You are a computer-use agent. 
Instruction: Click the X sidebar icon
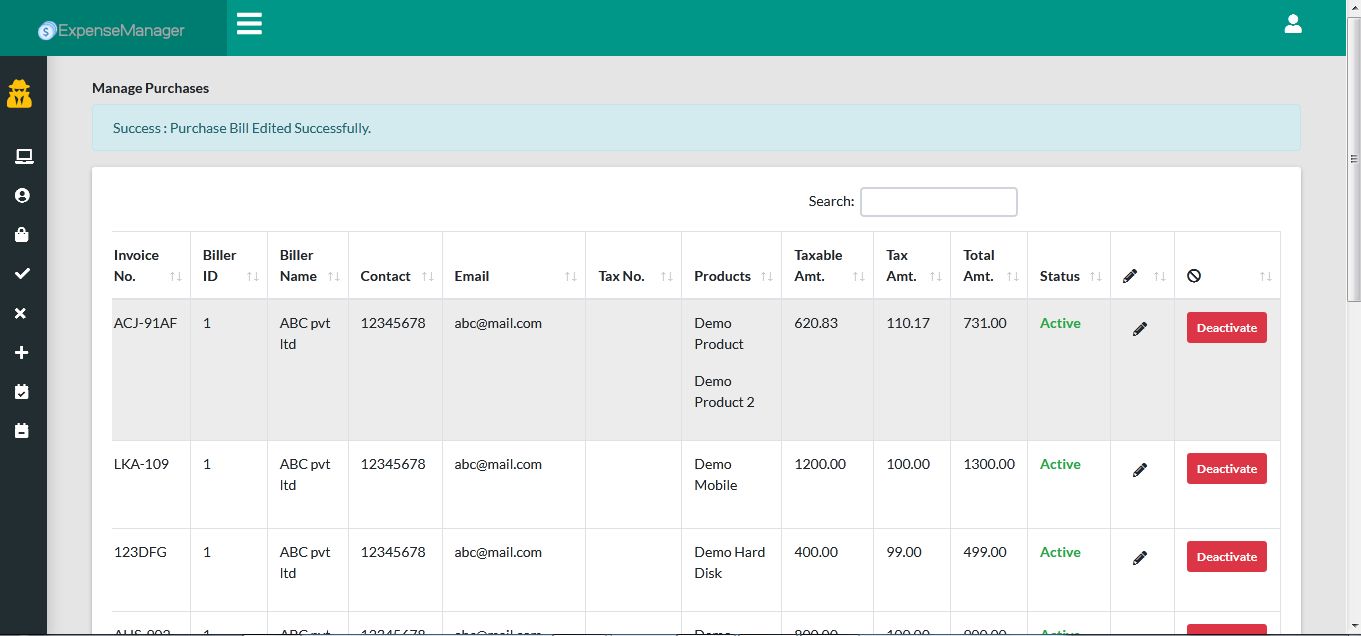[x=22, y=312]
